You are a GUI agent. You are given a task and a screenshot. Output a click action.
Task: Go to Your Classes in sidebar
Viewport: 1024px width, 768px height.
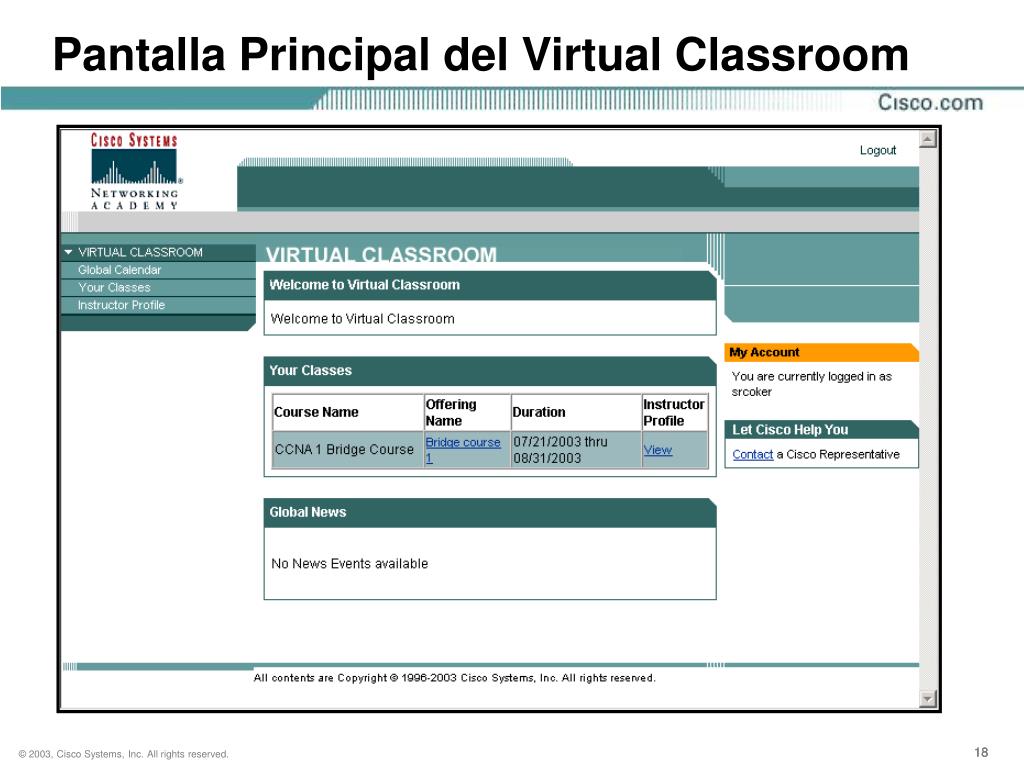tap(114, 287)
